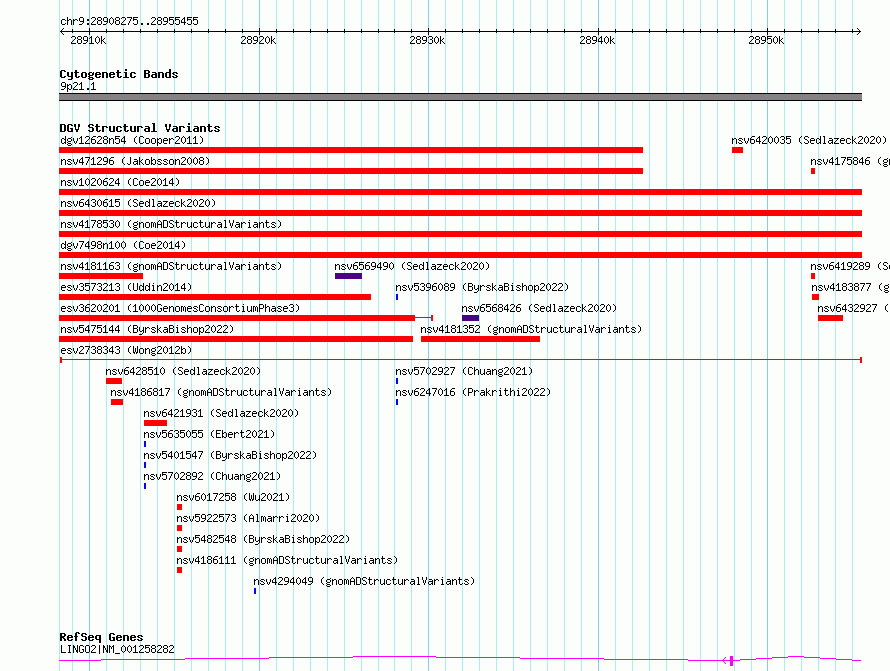Select the 28940k ruler position
The width and height of the screenshot is (890, 671).
pyautogui.click(x=597, y=40)
